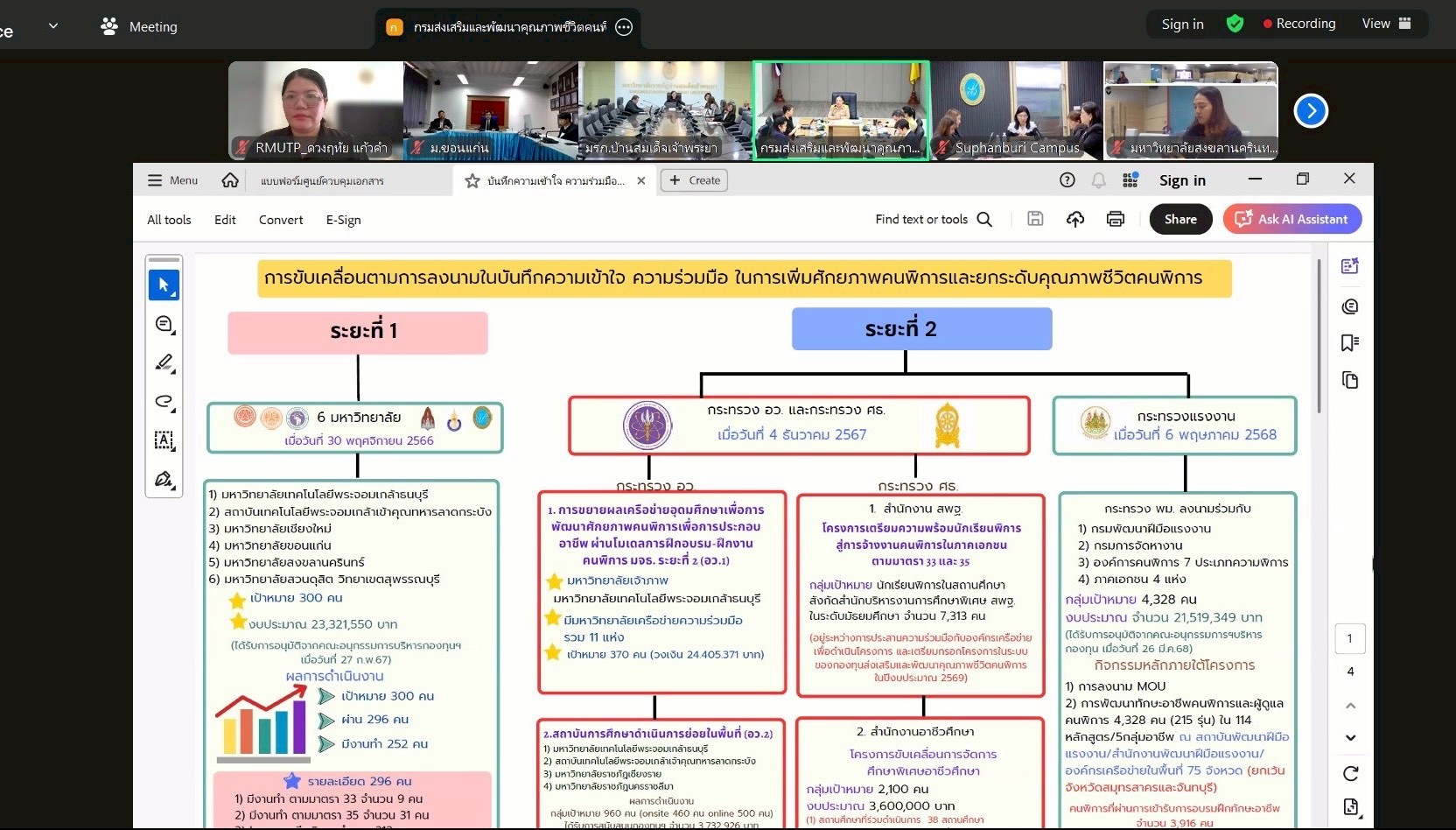1456x830 pixels.
Task: Click the black Share button
Action: coord(1179,219)
